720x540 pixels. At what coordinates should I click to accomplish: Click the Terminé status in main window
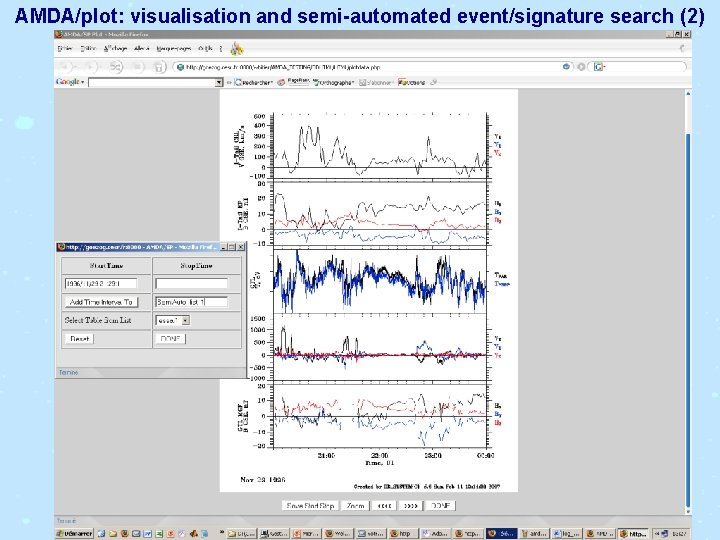(67, 521)
